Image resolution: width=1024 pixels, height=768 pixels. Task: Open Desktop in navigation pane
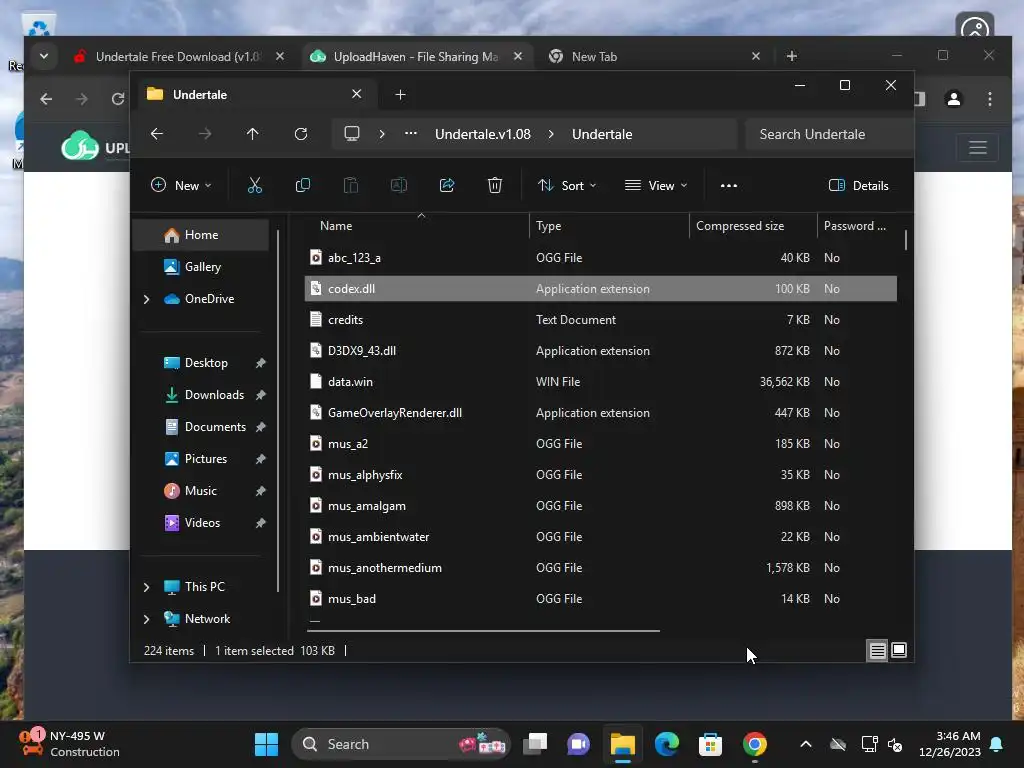coord(206,363)
